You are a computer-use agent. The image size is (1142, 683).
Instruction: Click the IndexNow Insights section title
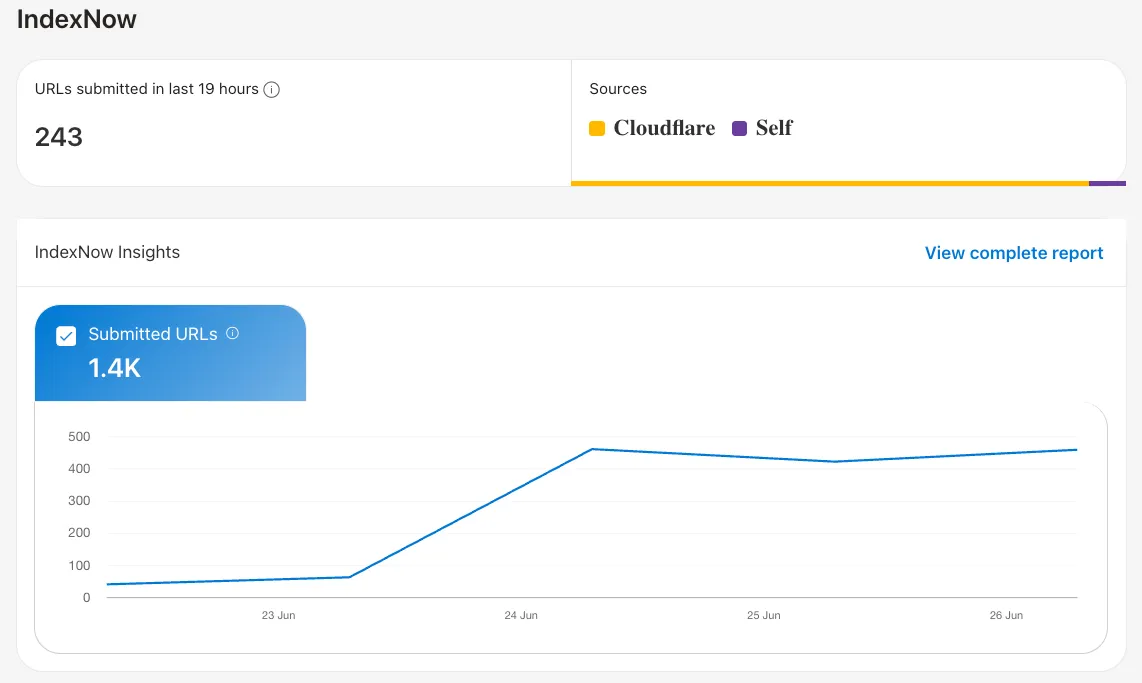coord(107,252)
